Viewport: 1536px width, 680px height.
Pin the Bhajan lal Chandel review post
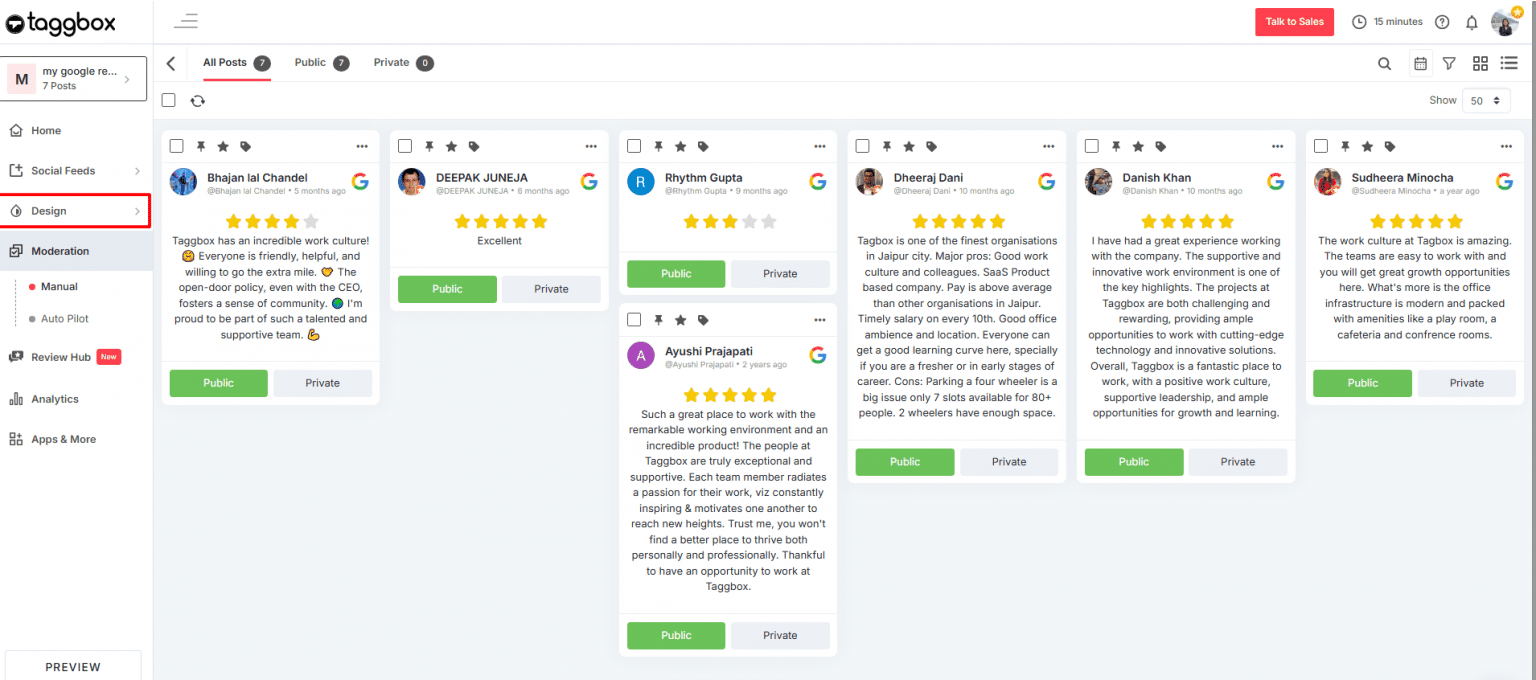pos(201,146)
